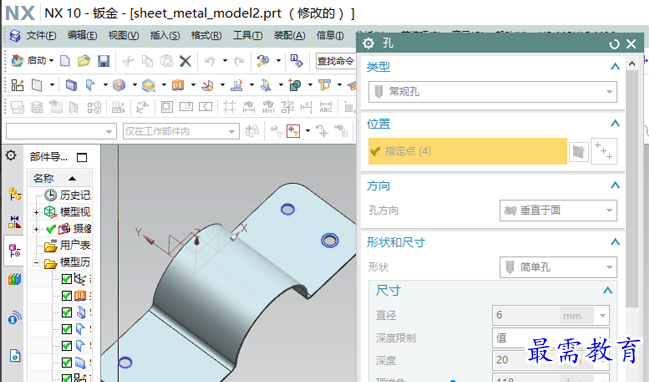The width and height of the screenshot is (649, 382).
Task: Open the empty selection filter dropdown
Action: [60, 132]
